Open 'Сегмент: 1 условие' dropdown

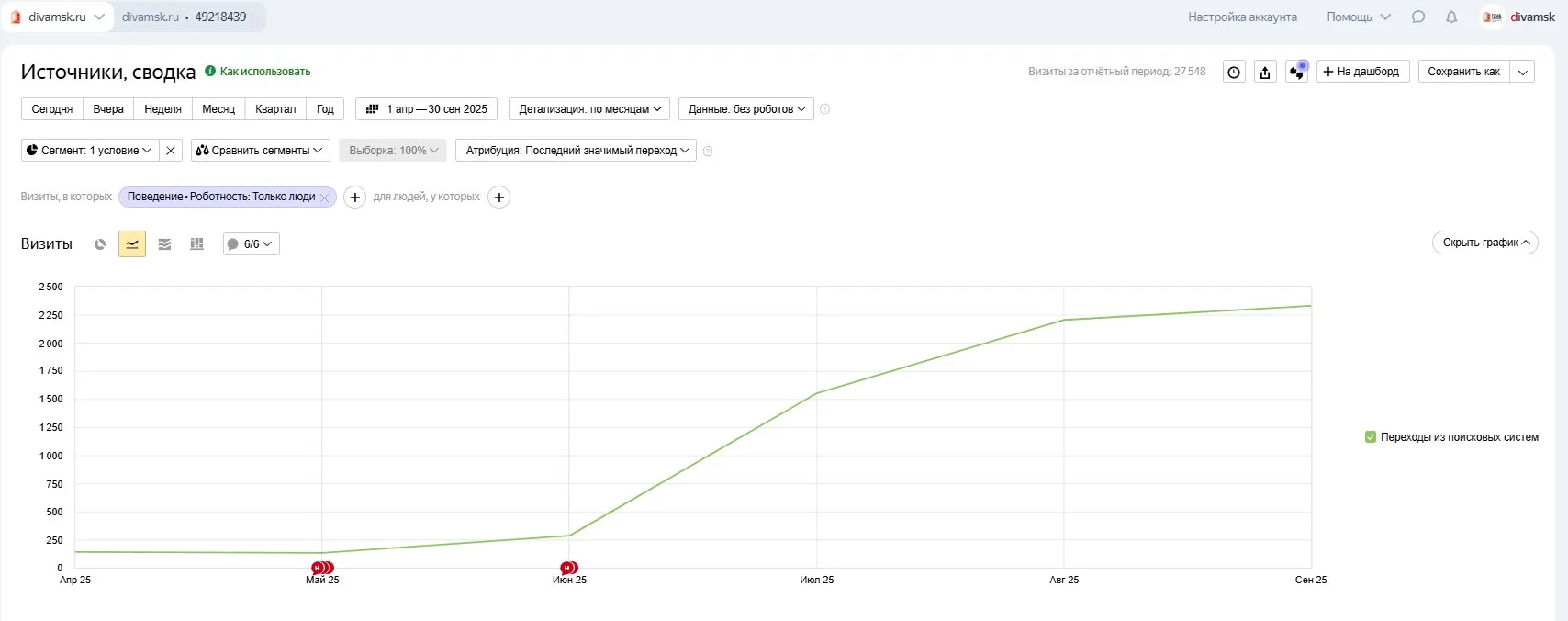pos(90,151)
